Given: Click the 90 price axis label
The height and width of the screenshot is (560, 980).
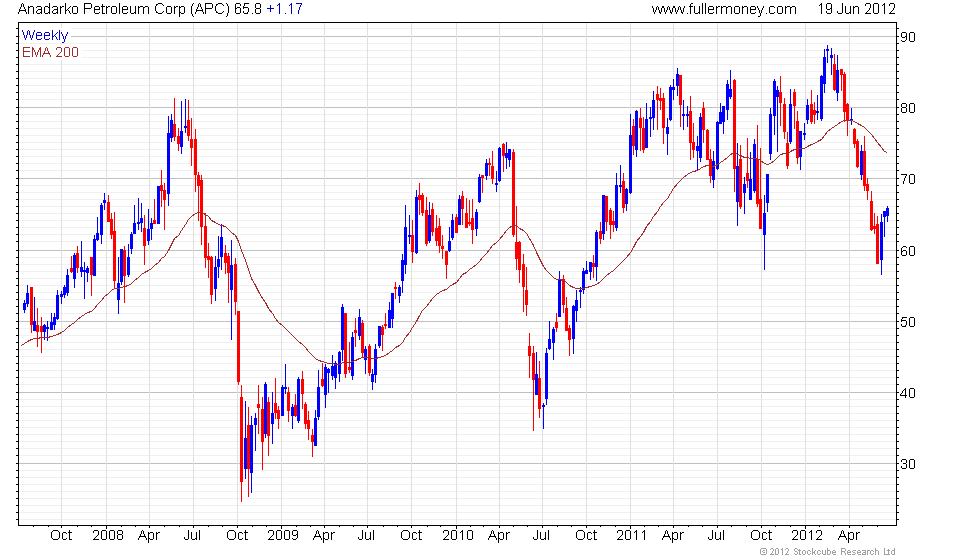Looking at the screenshot, I should pyautogui.click(x=908, y=37).
